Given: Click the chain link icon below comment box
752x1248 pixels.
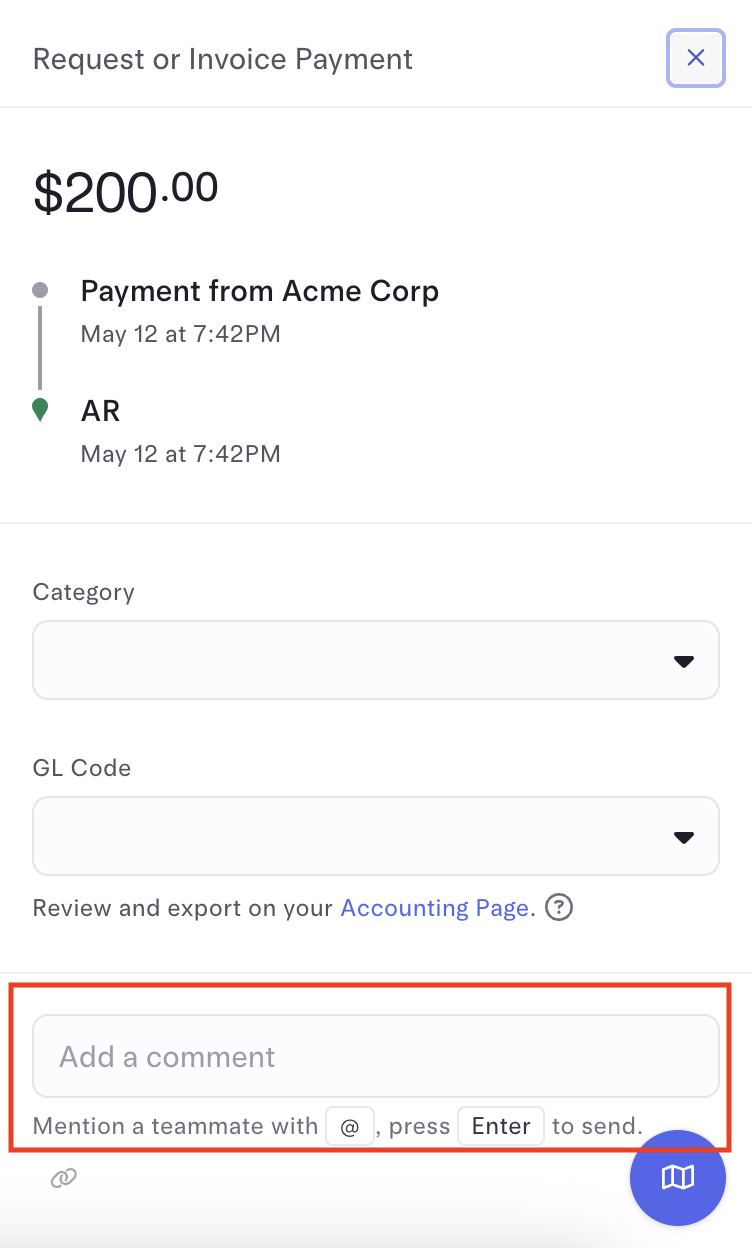Looking at the screenshot, I should pyautogui.click(x=64, y=1179).
